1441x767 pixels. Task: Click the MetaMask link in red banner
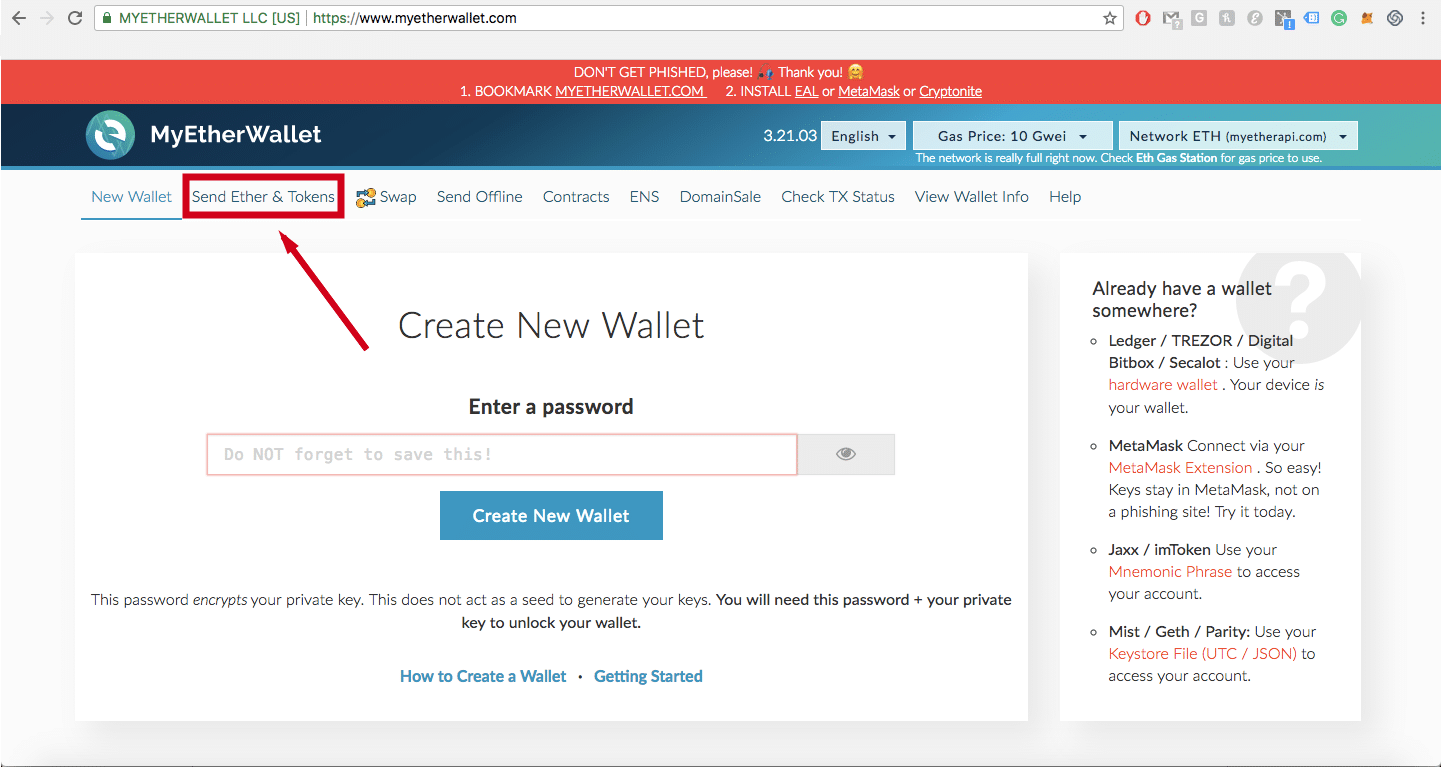click(x=869, y=91)
